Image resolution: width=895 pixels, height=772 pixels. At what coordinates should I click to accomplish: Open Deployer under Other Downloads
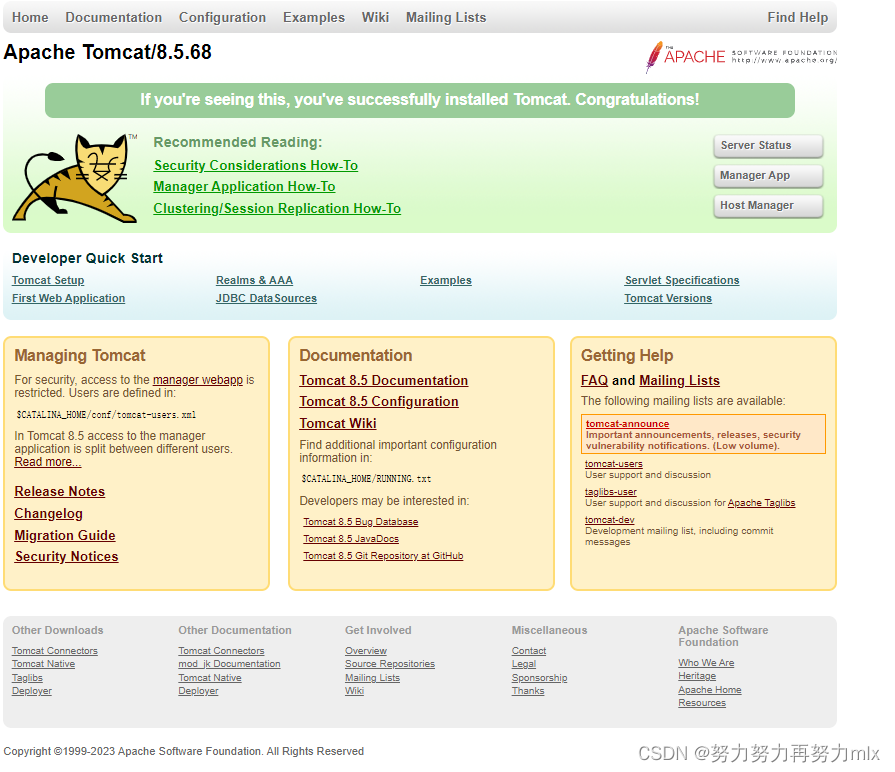point(32,691)
